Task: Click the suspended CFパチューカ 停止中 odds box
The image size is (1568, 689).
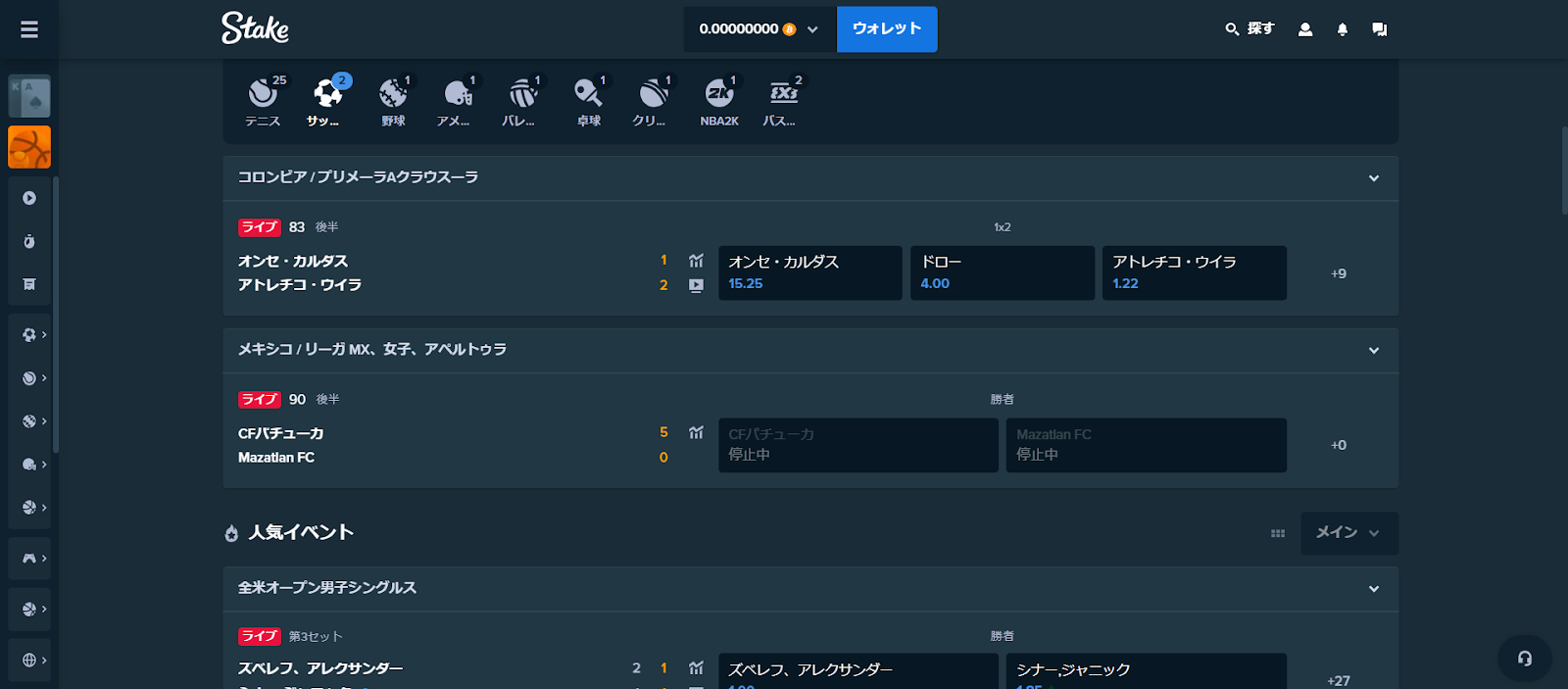Action: tap(858, 445)
